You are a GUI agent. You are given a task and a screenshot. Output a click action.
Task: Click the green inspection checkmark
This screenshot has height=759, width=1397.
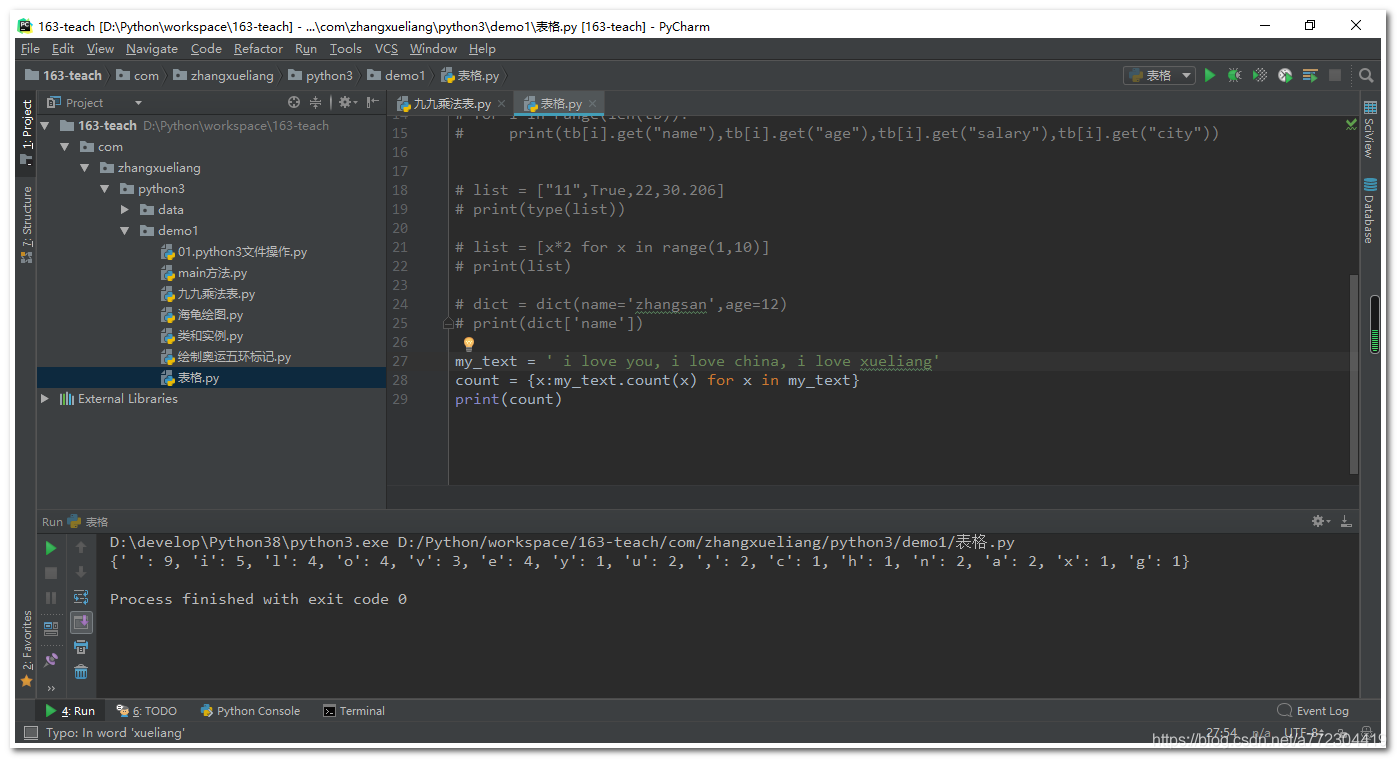[x=1351, y=124]
